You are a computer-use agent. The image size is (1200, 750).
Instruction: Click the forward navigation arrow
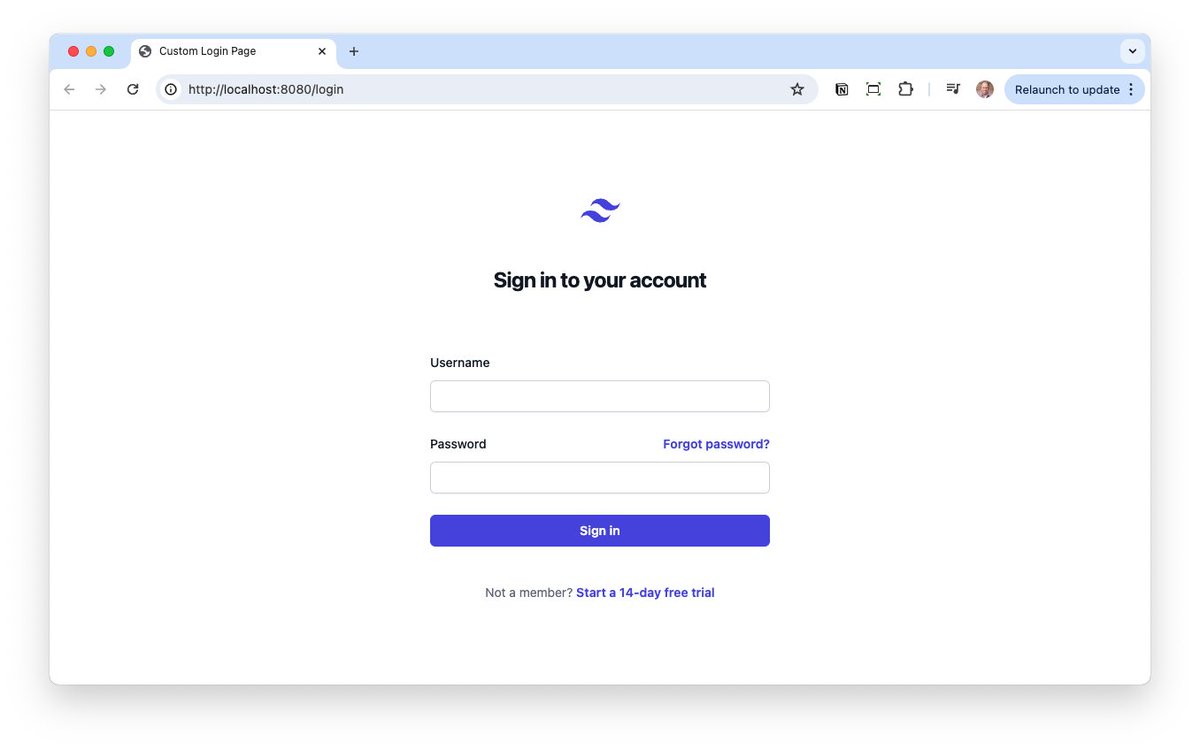pos(101,89)
